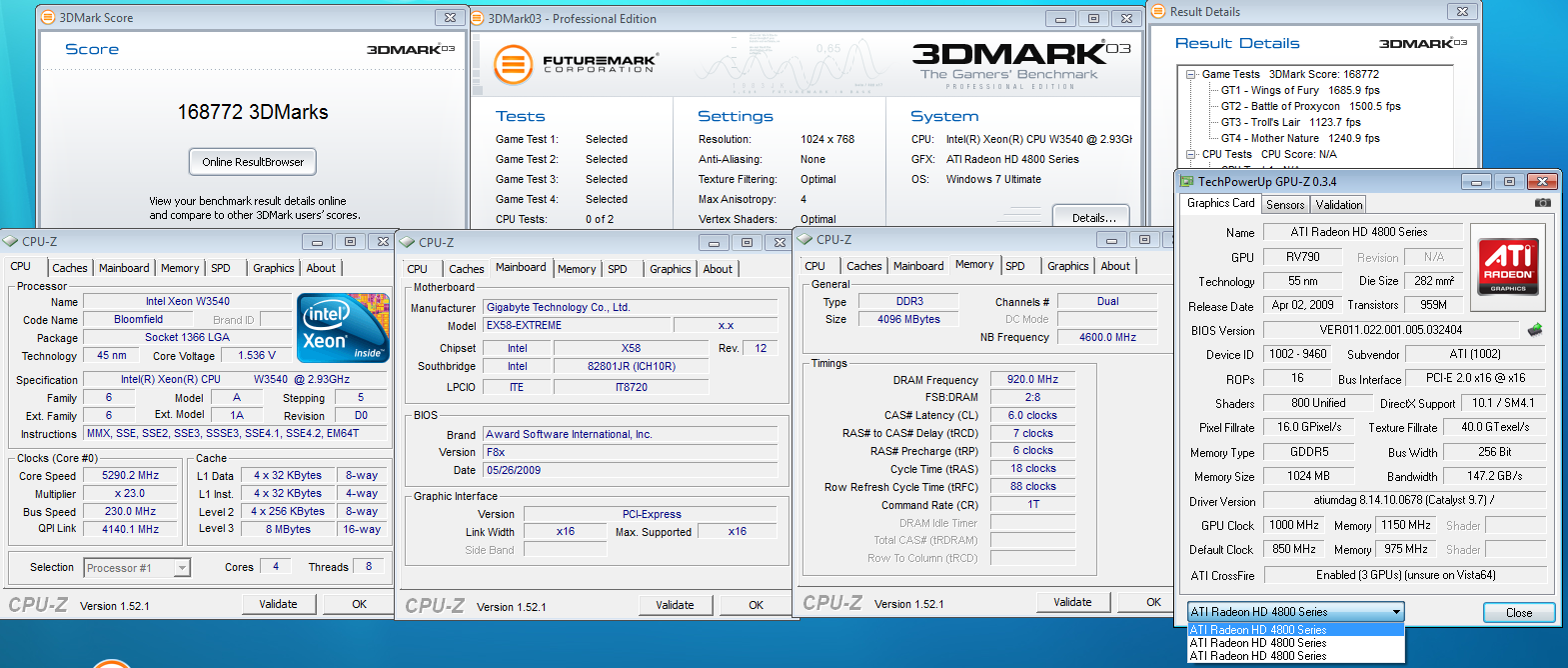This screenshot has height=668, width=1568.
Task: Click processor name Intel Xeon W3540 in CPU-Z
Action: (x=187, y=301)
